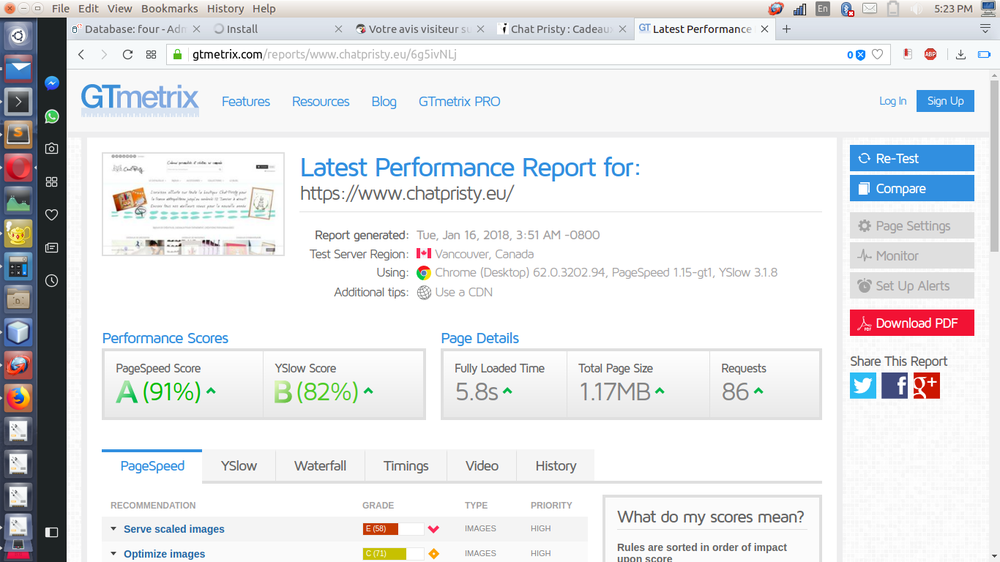Download the report as PDF
Viewport: 1000px width, 562px height.
[911, 323]
